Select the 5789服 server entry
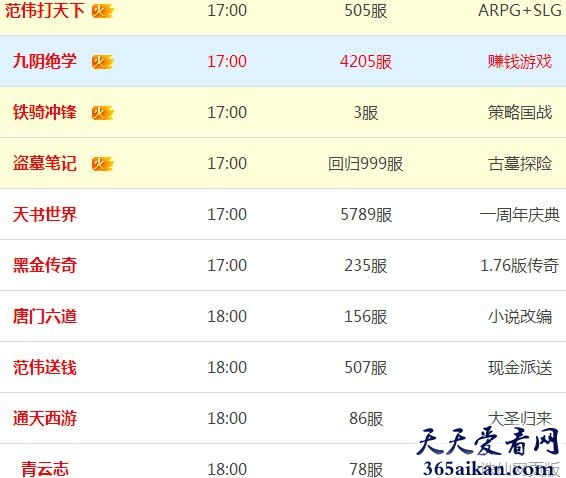The image size is (566, 478). tap(366, 214)
